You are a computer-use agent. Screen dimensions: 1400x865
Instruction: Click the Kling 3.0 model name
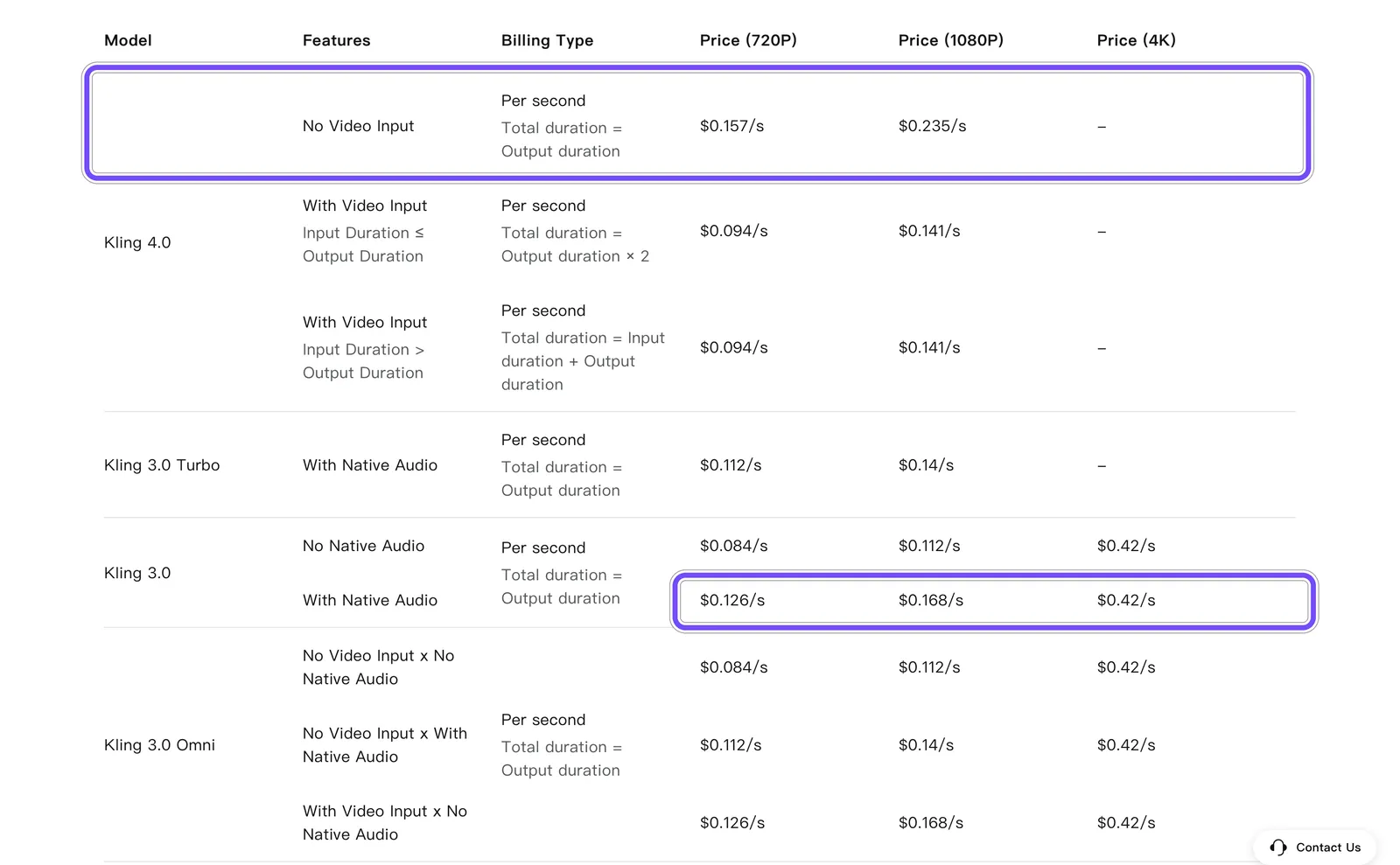click(x=137, y=573)
